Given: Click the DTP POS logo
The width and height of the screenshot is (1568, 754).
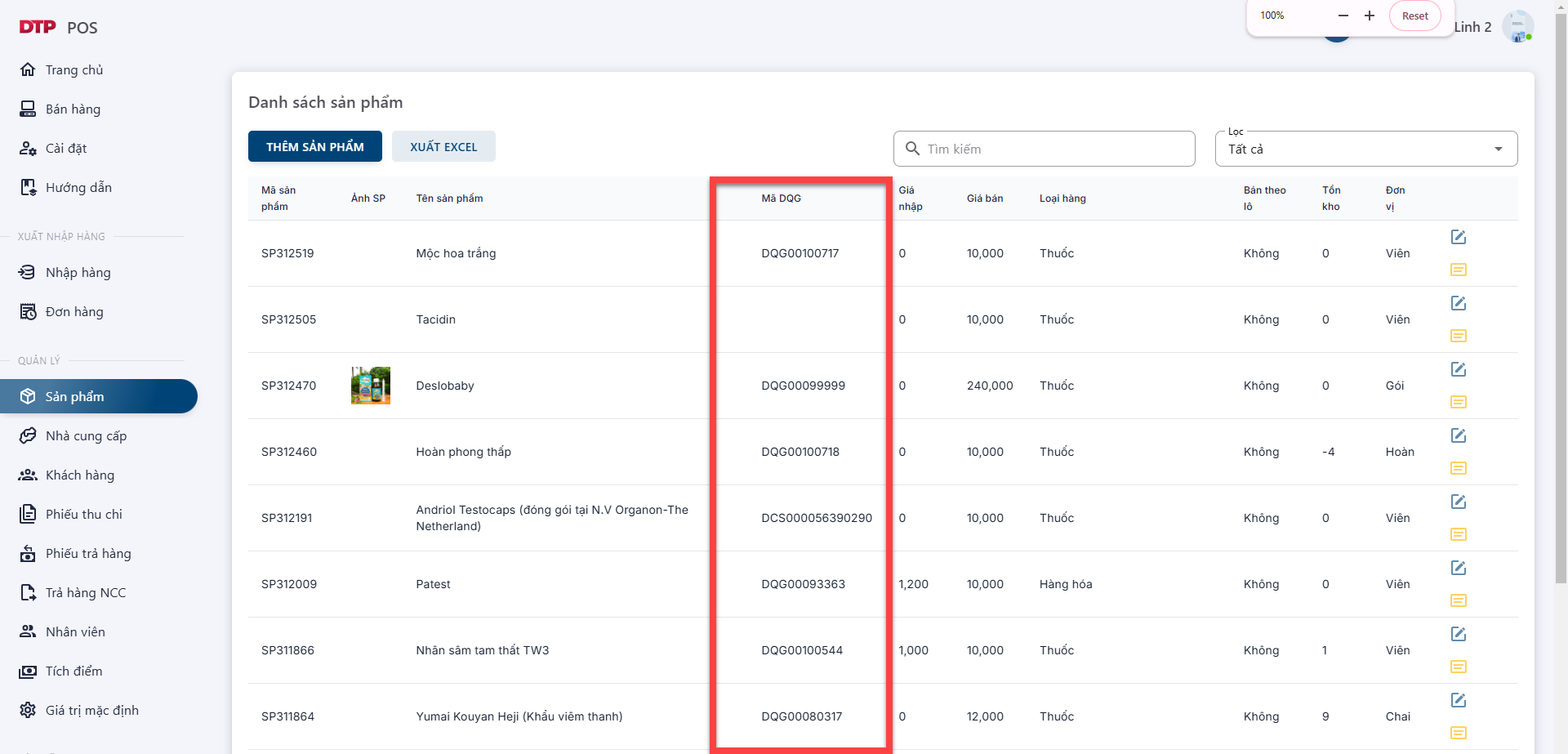Looking at the screenshot, I should 58,27.
